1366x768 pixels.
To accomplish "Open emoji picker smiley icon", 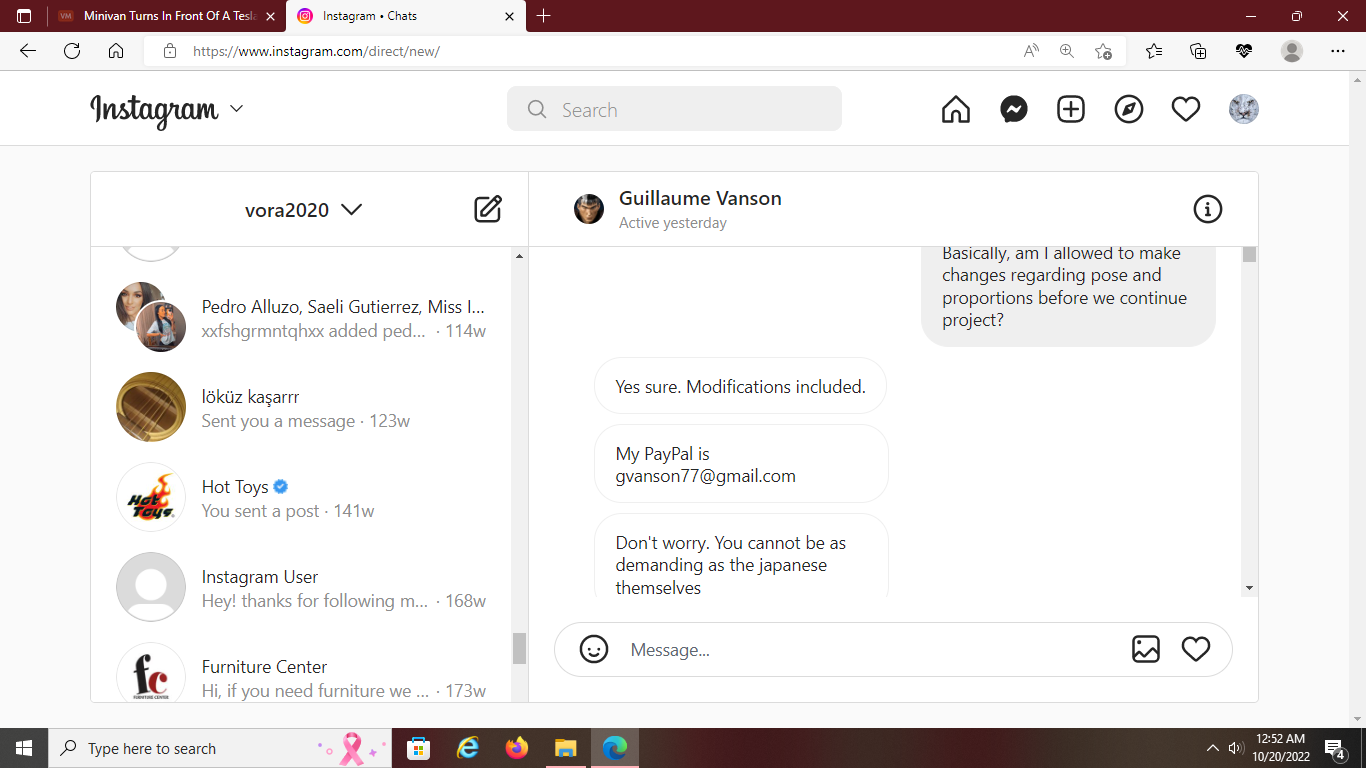I will coord(594,649).
